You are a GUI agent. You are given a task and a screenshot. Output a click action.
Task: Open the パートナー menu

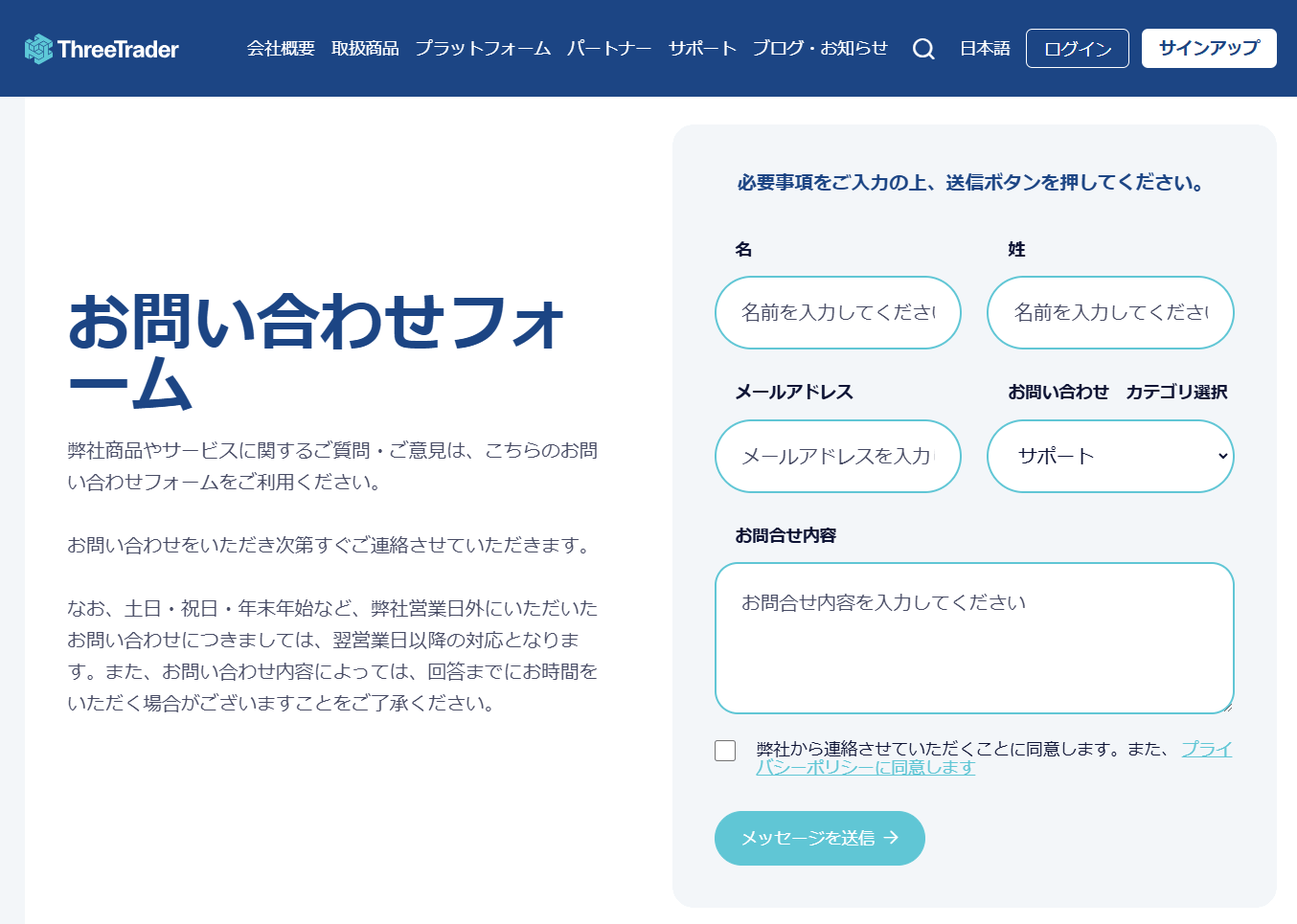(x=609, y=48)
